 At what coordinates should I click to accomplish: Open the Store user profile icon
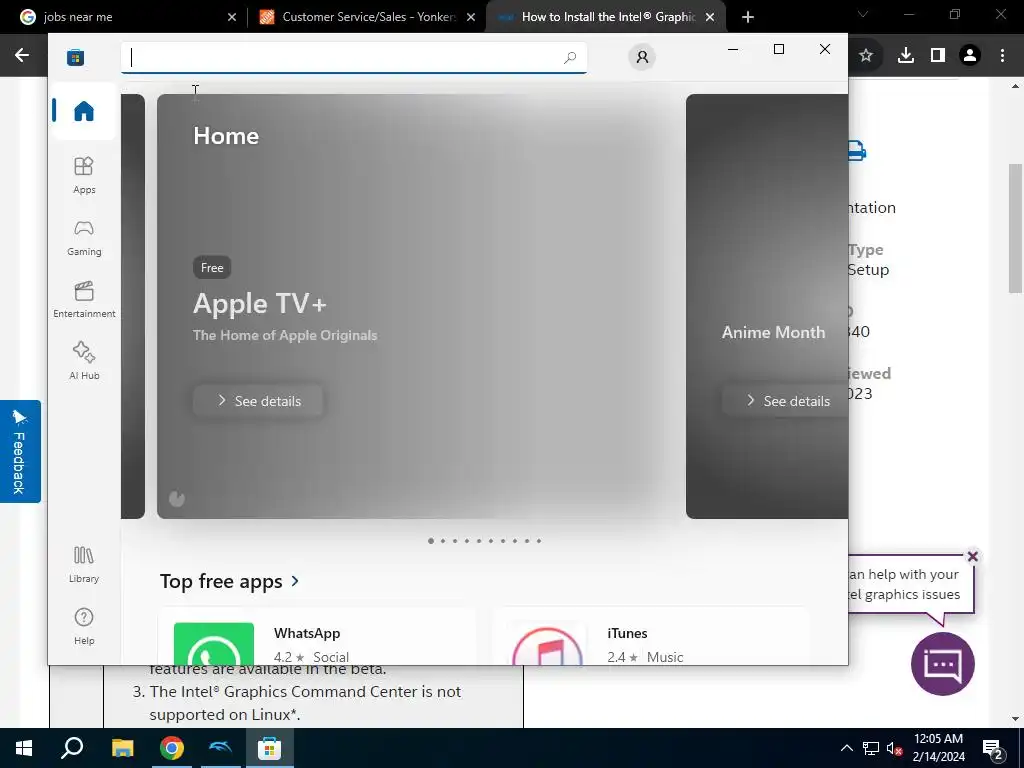click(642, 57)
